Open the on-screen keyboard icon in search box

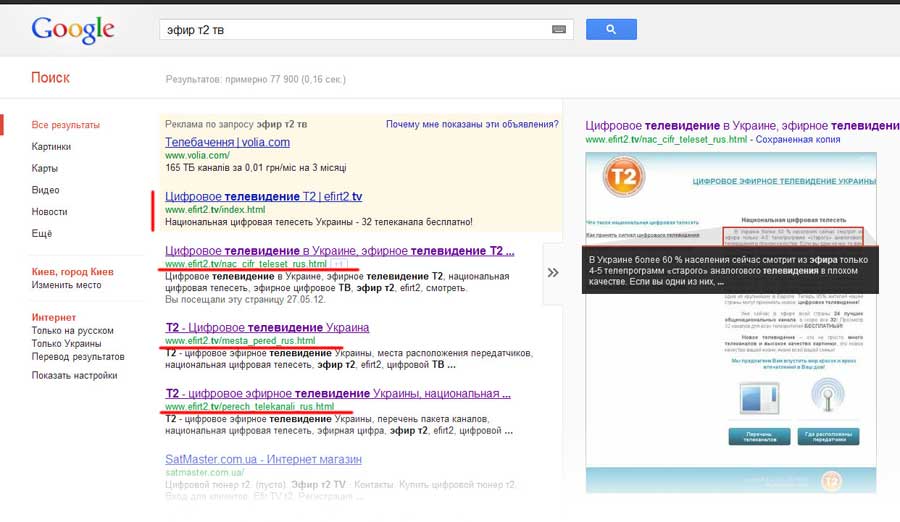558,29
